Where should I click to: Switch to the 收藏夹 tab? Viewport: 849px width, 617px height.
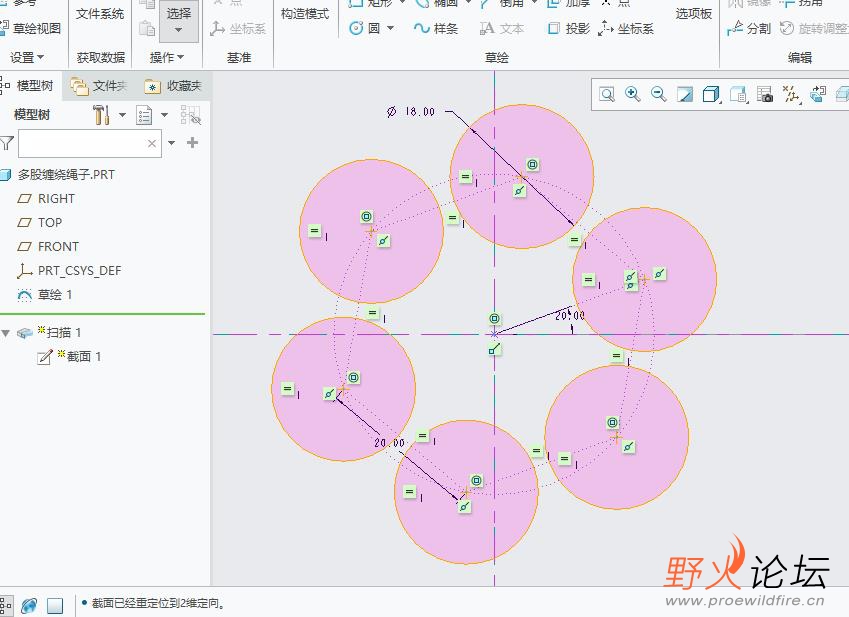coord(173,86)
